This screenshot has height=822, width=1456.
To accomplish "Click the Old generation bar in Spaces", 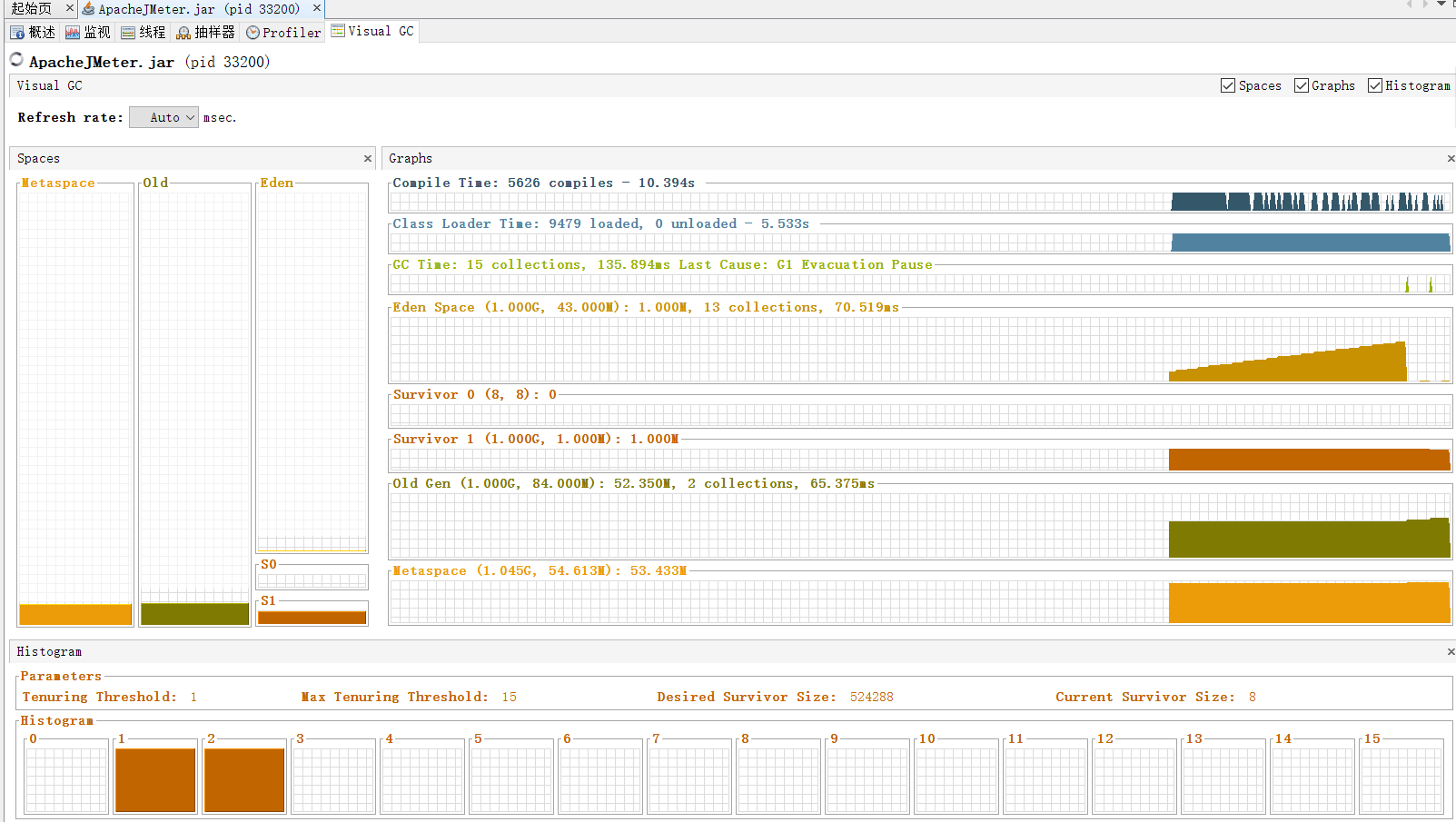I will pyautogui.click(x=194, y=614).
